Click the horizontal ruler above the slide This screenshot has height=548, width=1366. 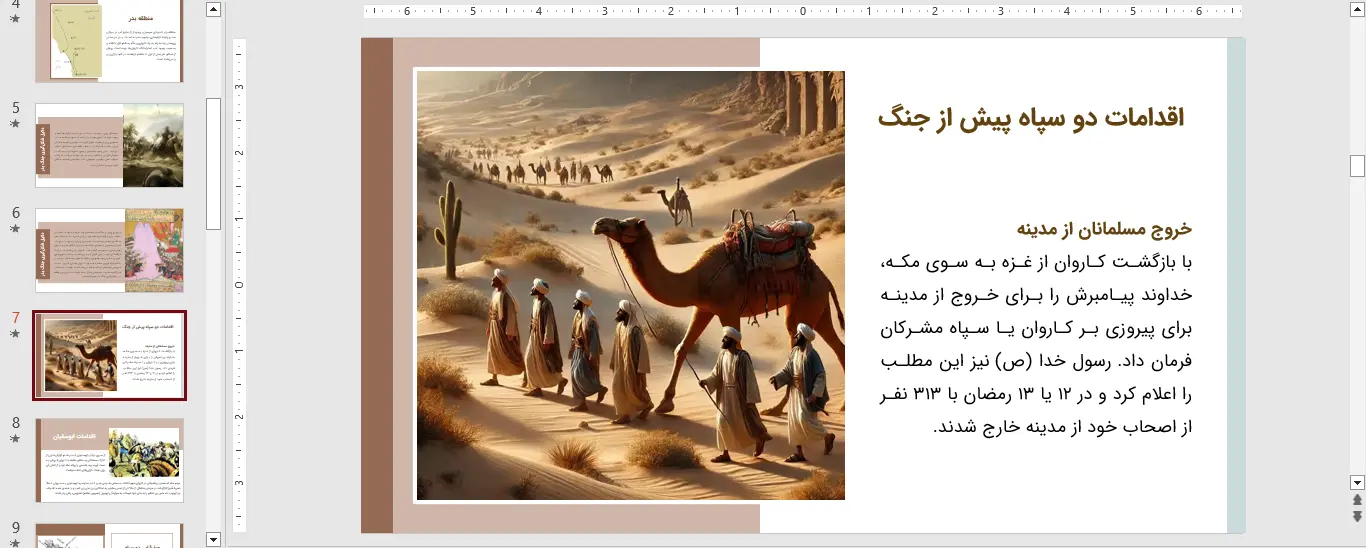click(804, 13)
